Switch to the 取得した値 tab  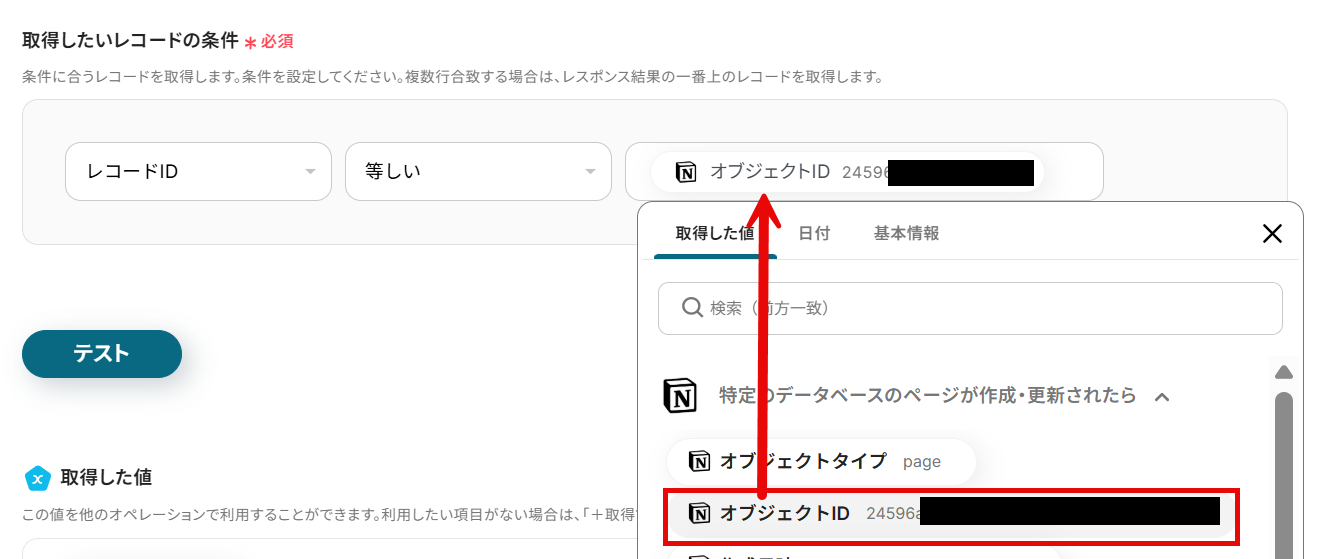pyautogui.click(x=715, y=234)
